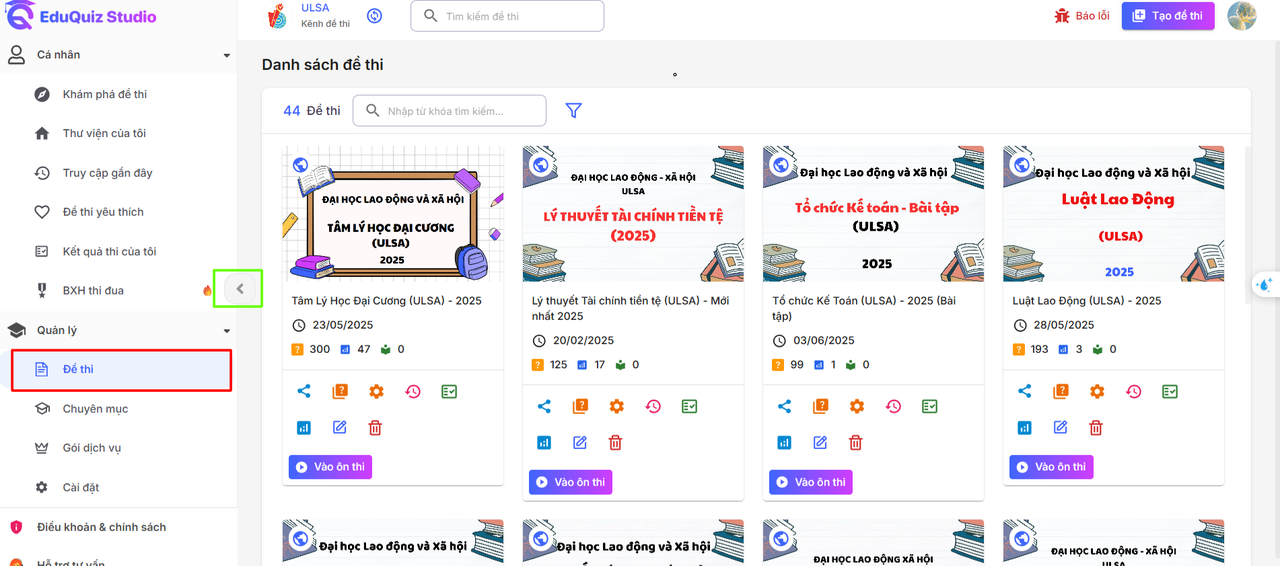Collapse the sidebar with the left chevron
The image size is (1280, 566).
click(x=239, y=289)
